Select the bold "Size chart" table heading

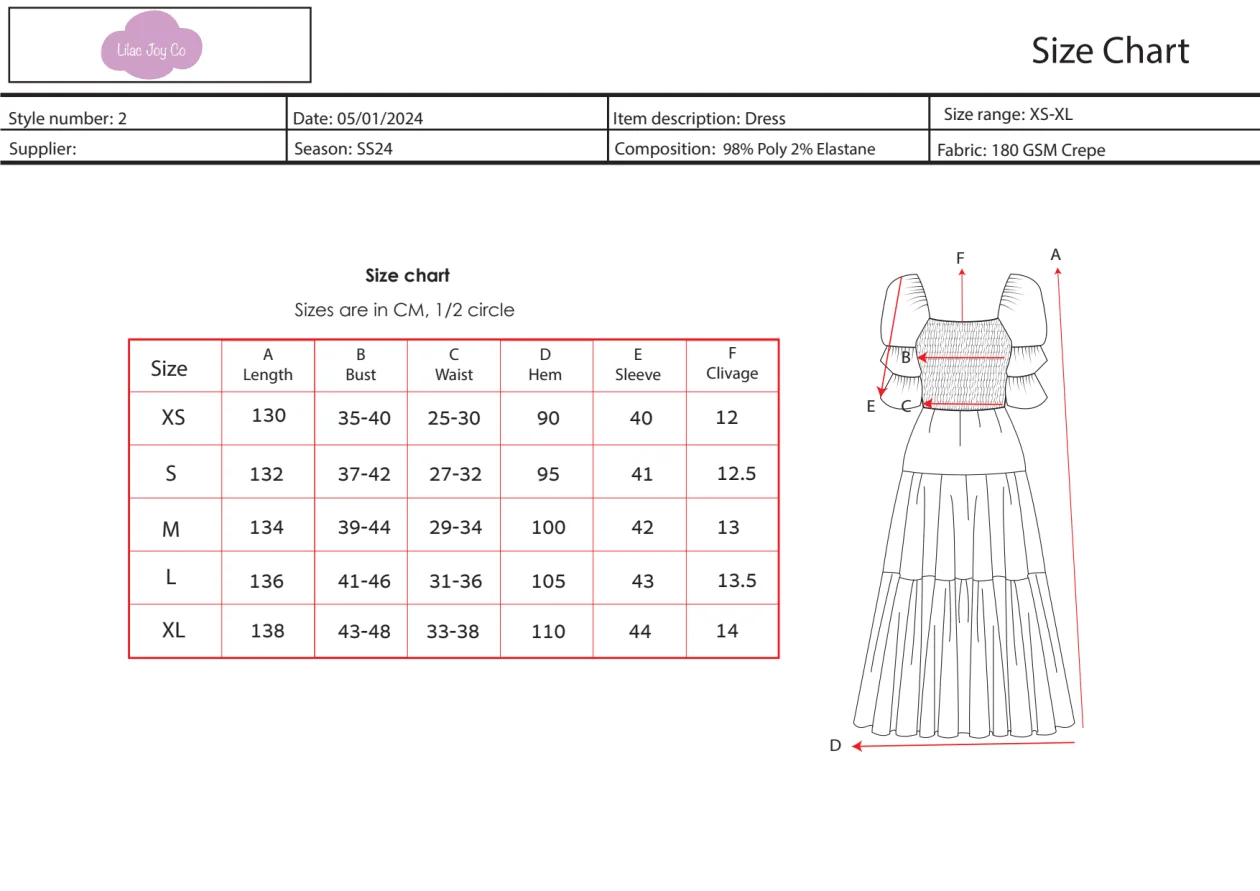pyautogui.click(x=407, y=275)
